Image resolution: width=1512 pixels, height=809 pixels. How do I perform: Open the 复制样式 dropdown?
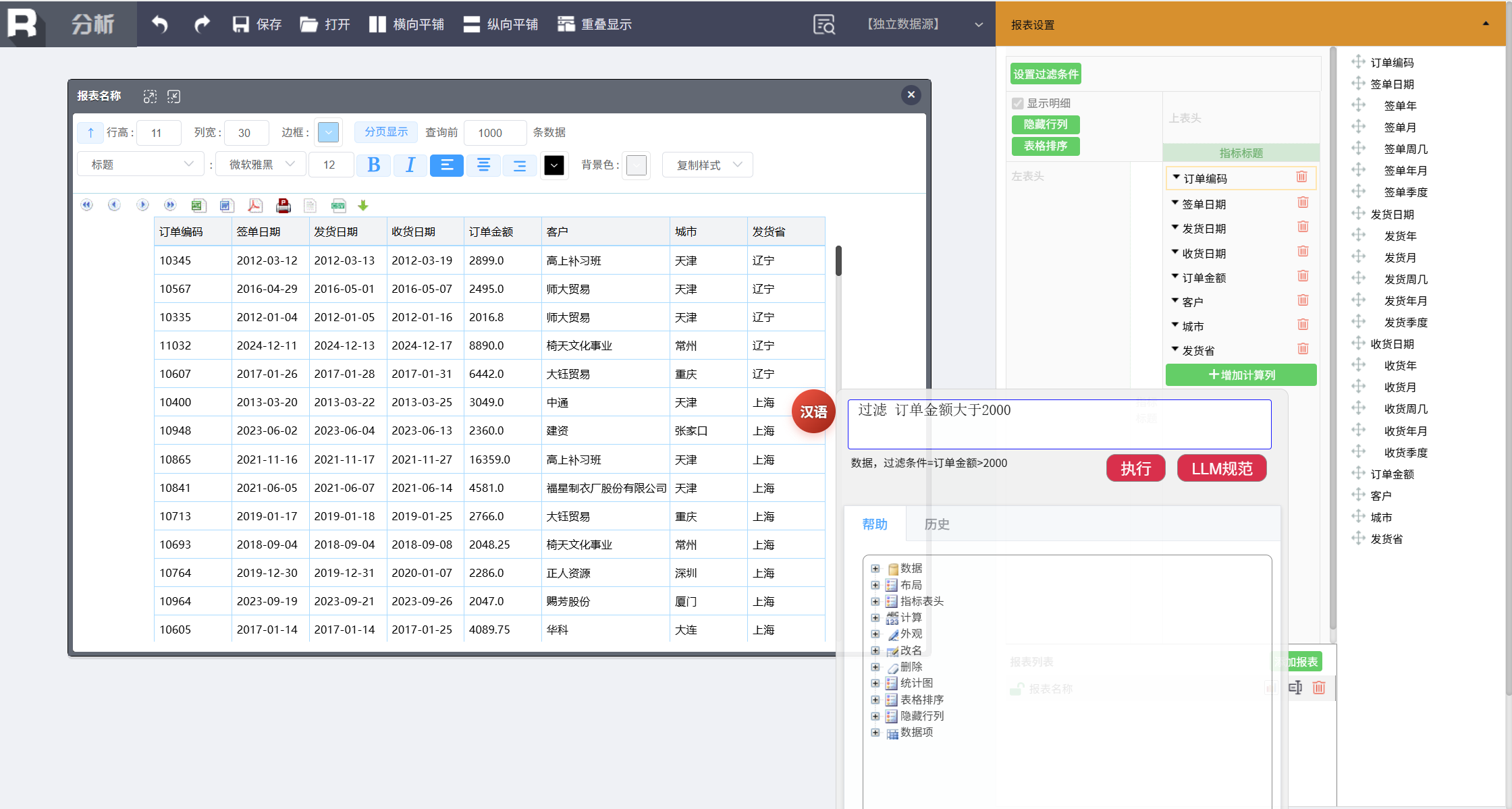click(x=707, y=165)
